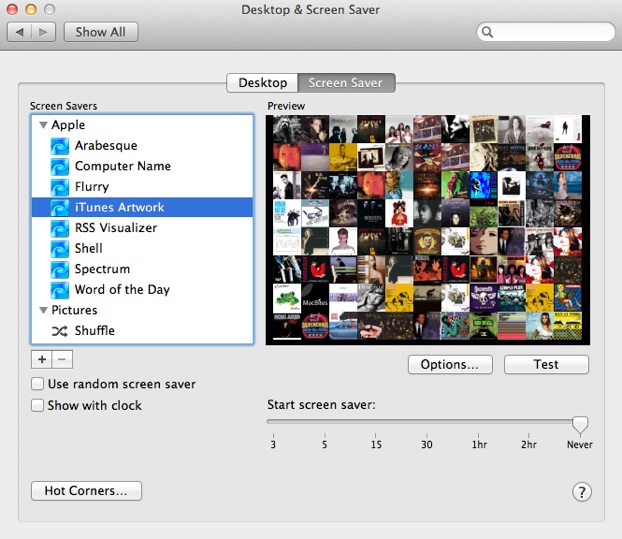622x539 pixels.
Task: Open help with the question mark button
Action: point(581,491)
